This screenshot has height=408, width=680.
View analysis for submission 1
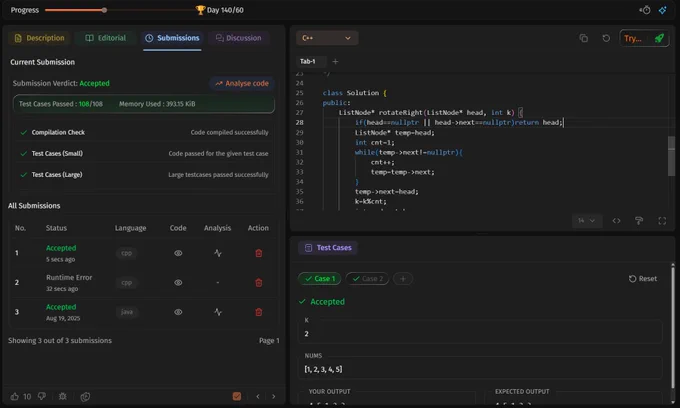(218, 253)
